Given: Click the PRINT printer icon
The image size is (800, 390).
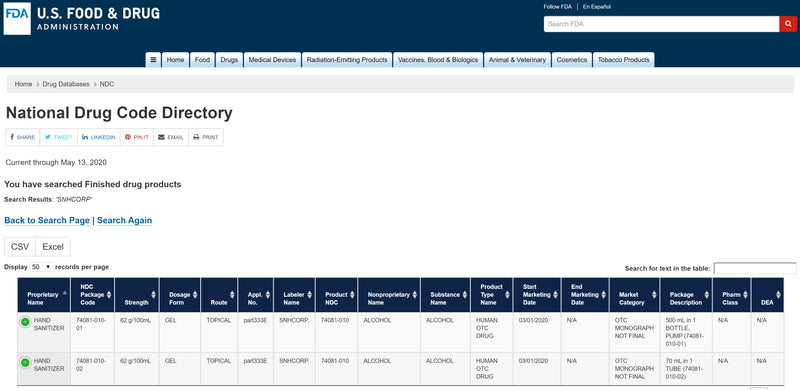Looking at the screenshot, I should click(196, 137).
